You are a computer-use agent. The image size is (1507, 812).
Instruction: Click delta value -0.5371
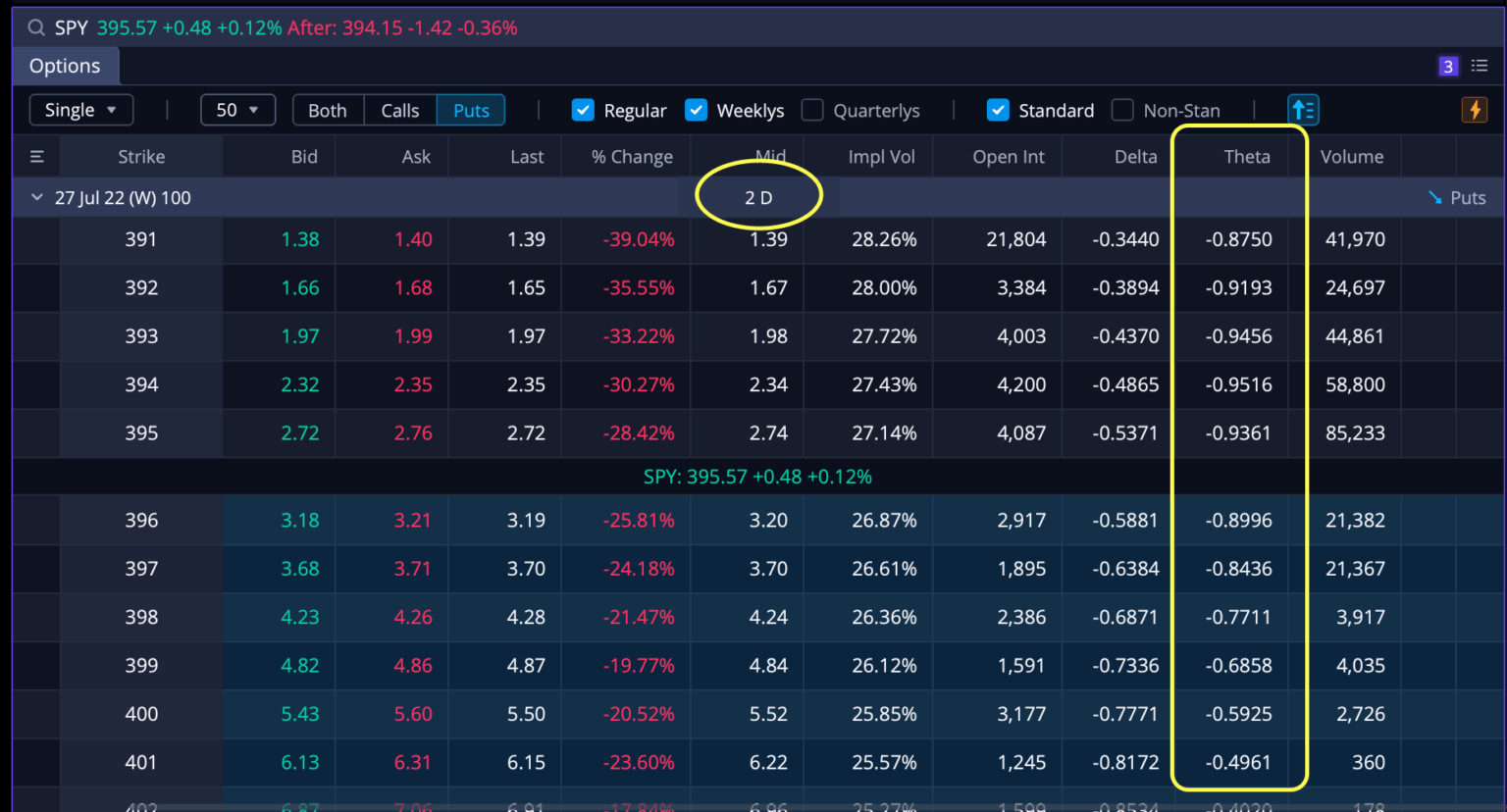pyautogui.click(x=1125, y=433)
